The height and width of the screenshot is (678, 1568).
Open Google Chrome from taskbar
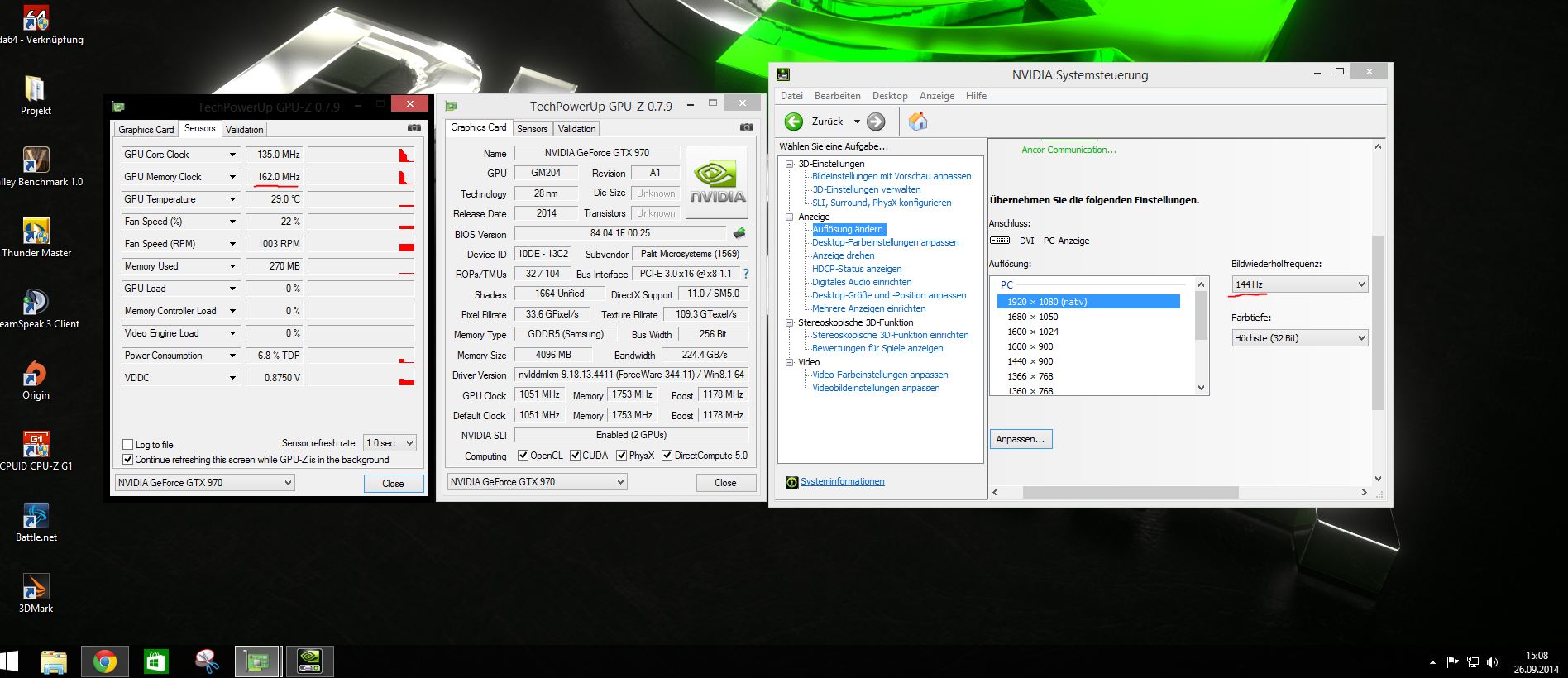click(104, 662)
